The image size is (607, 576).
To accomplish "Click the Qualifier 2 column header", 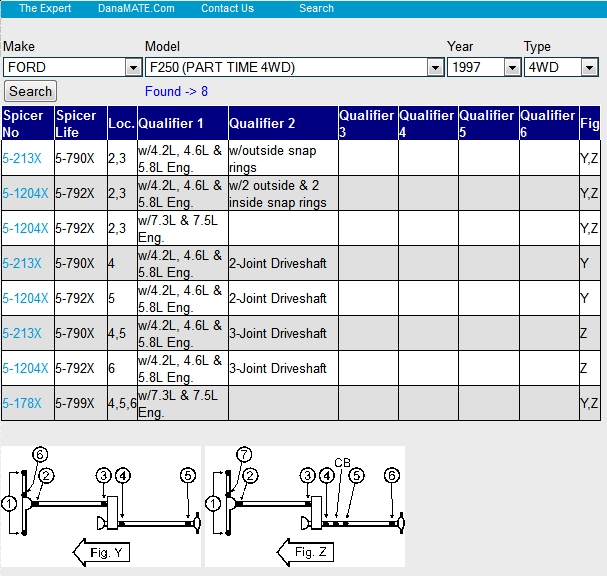I will [x=283, y=123].
